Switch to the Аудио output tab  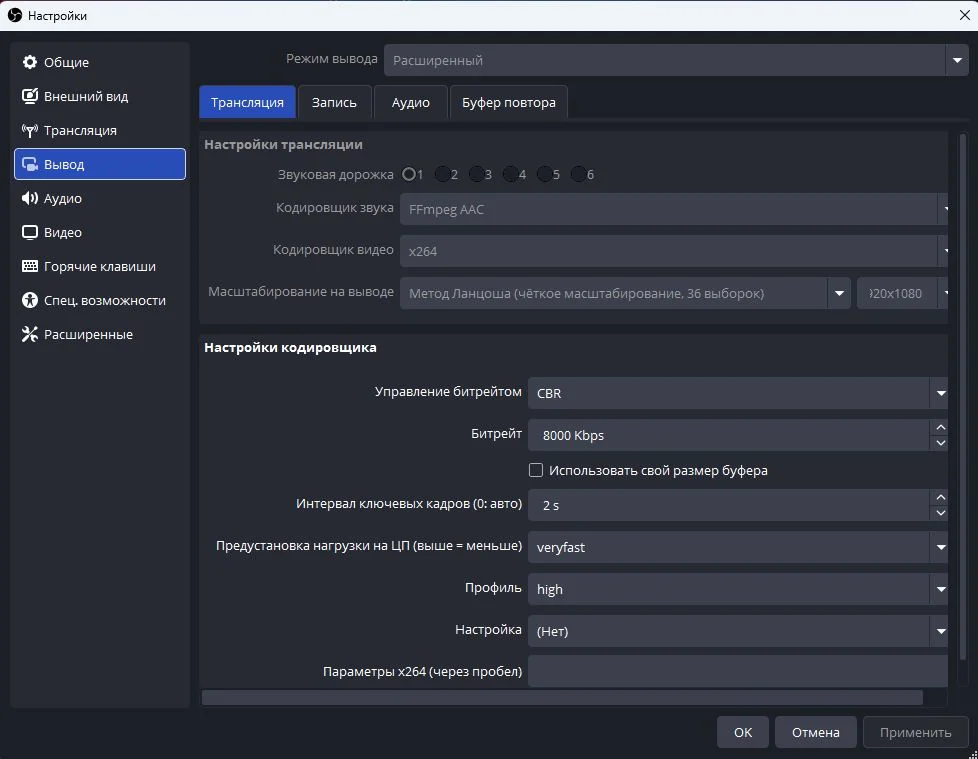coord(410,102)
